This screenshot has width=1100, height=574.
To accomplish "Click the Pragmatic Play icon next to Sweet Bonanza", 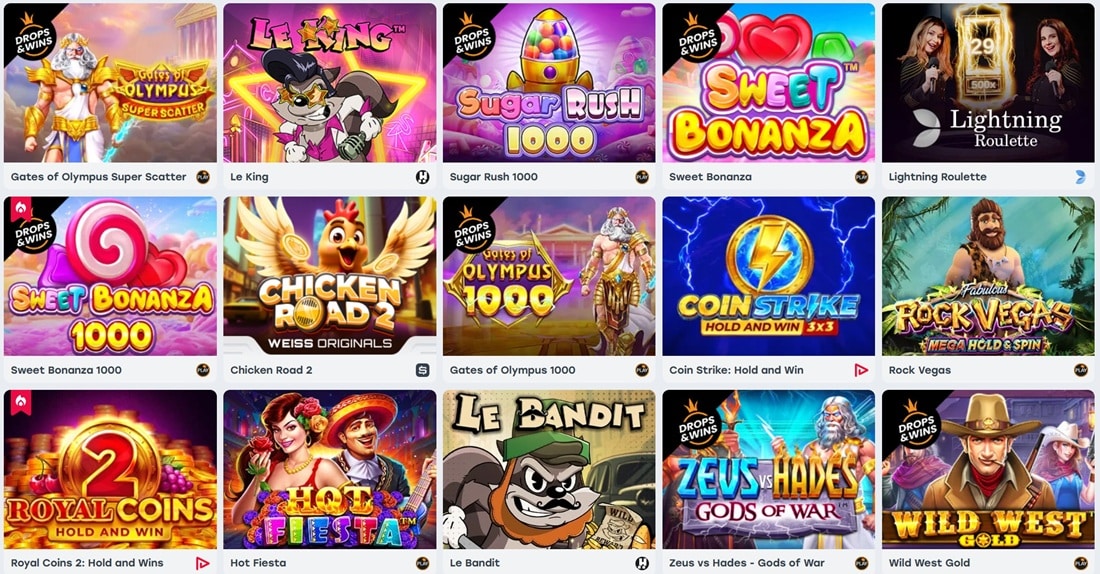I will [x=861, y=177].
